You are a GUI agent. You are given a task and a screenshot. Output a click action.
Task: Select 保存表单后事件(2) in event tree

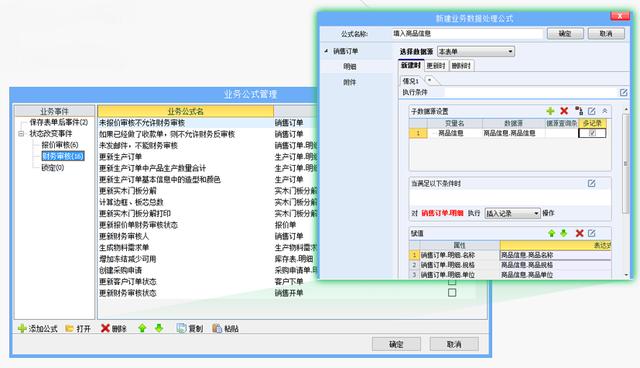pyautogui.click(x=58, y=122)
